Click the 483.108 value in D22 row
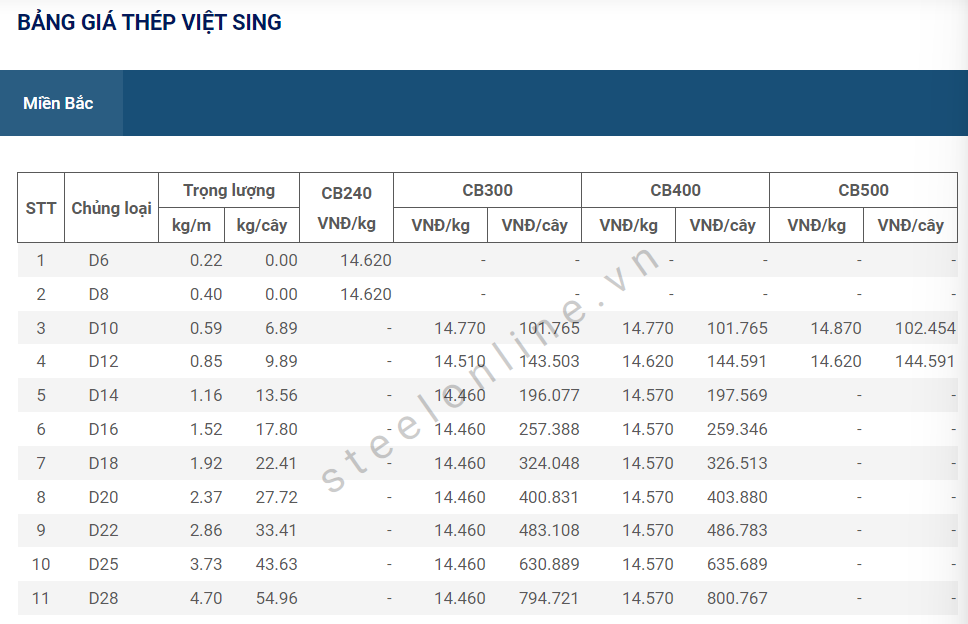 [549, 530]
